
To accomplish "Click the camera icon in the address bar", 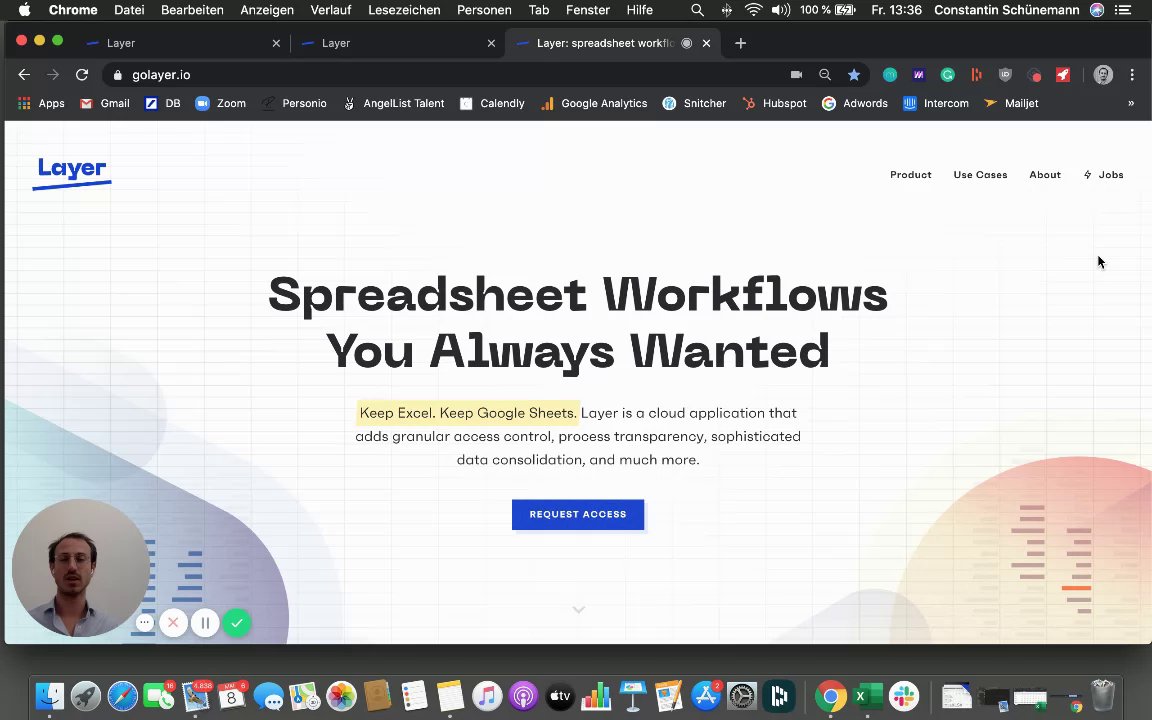I will pyautogui.click(x=796, y=75).
